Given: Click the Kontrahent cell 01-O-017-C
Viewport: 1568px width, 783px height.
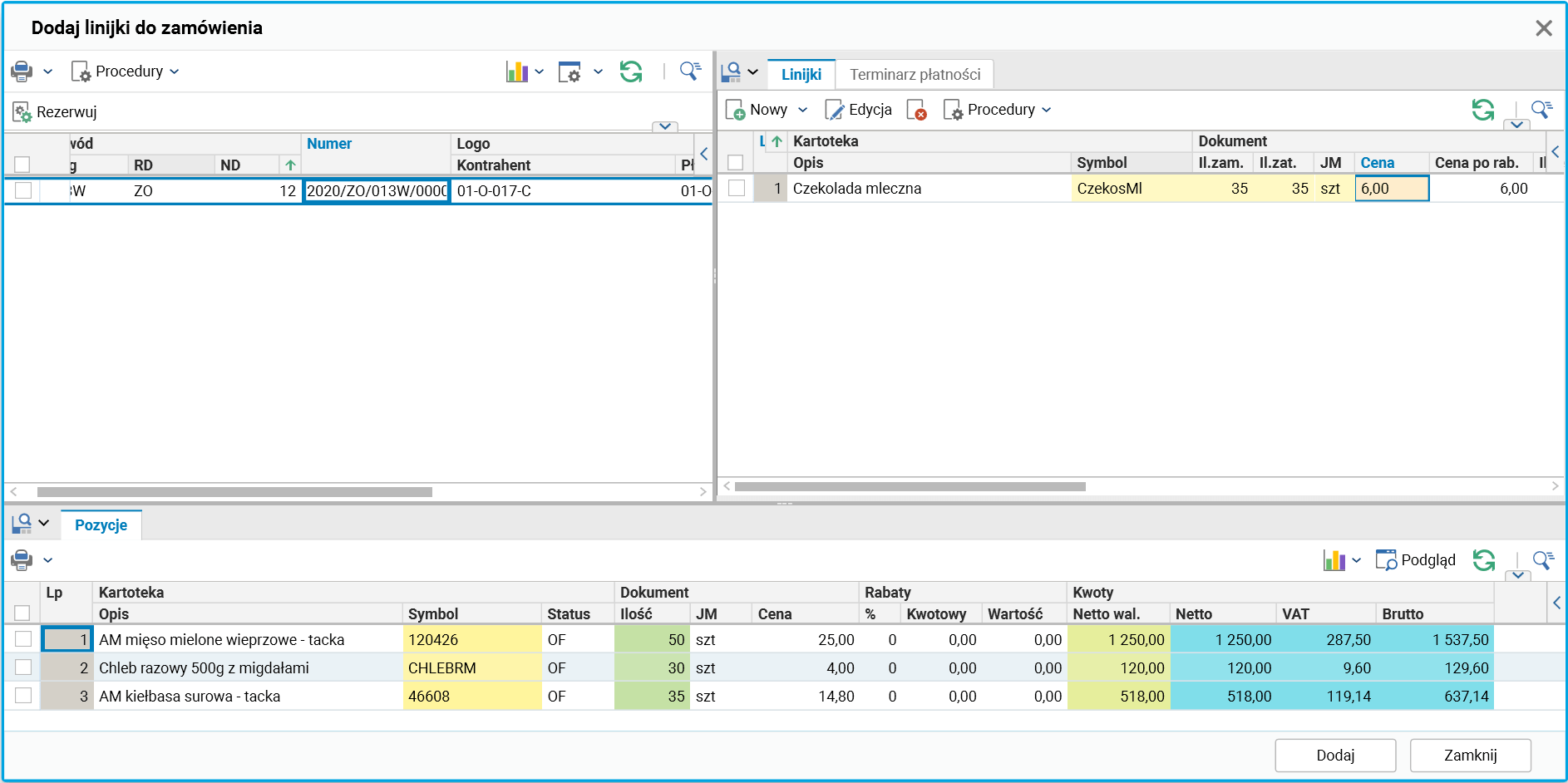Looking at the screenshot, I should [x=564, y=191].
